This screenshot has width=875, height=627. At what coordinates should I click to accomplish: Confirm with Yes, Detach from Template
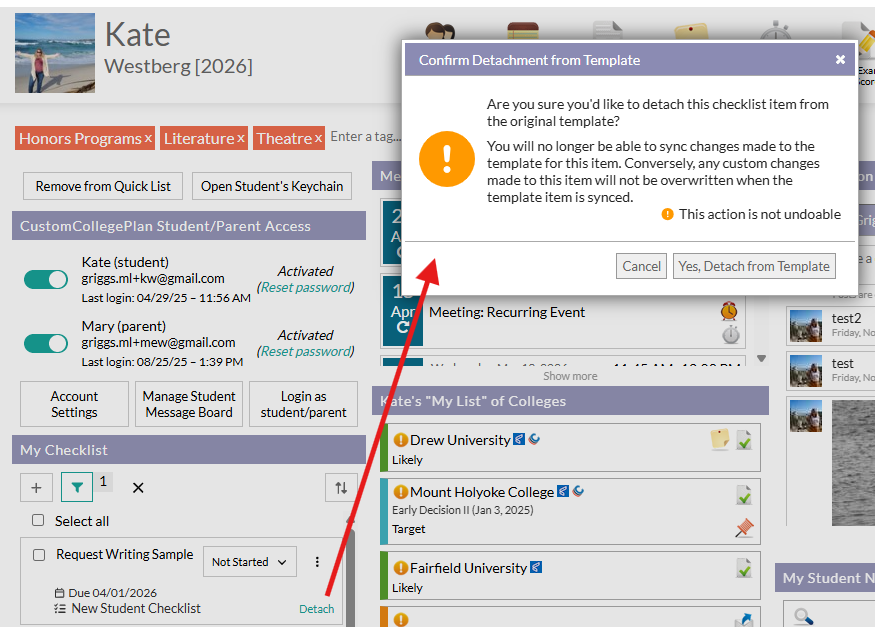click(754, 266)
